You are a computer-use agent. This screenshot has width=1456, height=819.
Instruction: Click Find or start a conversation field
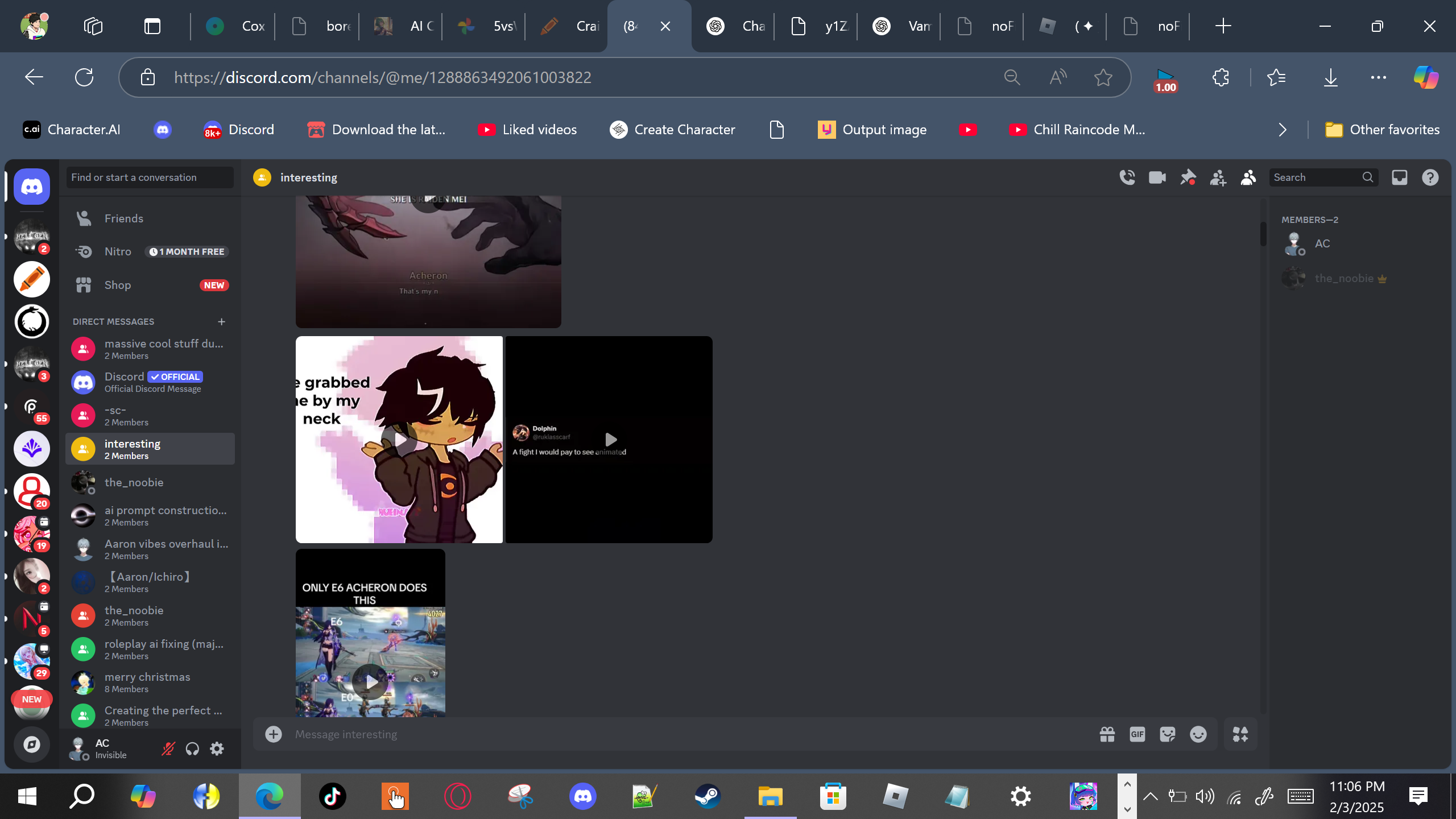point(150,177)
